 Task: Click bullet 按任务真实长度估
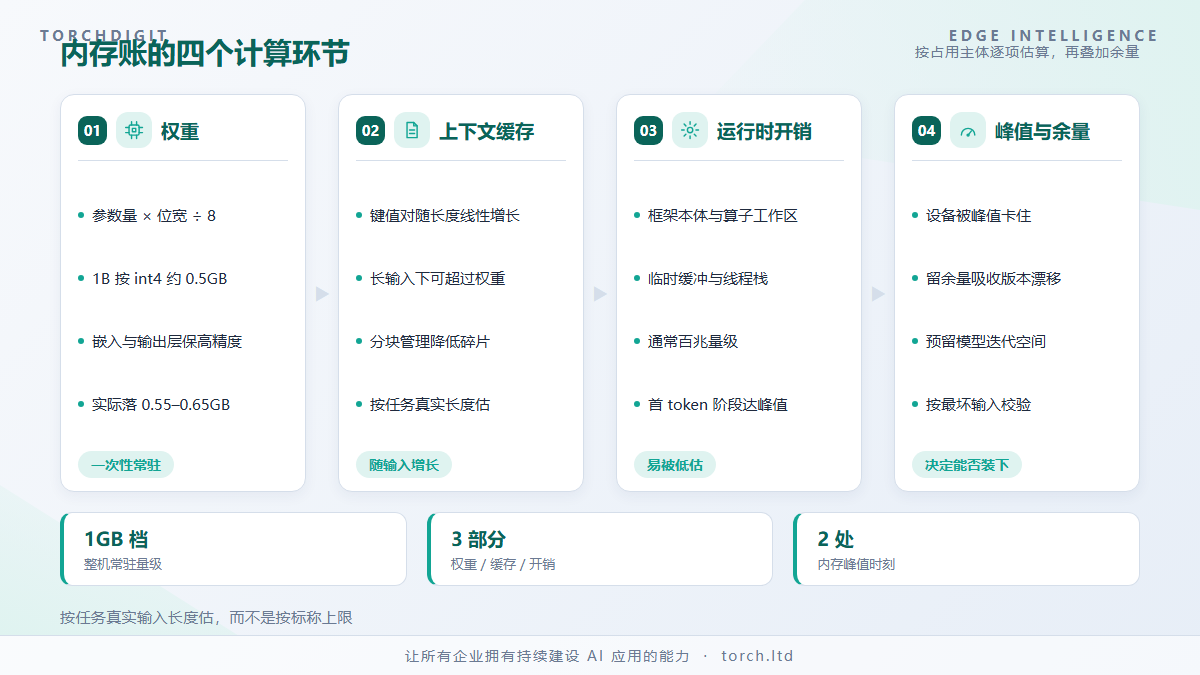[430, 405]
